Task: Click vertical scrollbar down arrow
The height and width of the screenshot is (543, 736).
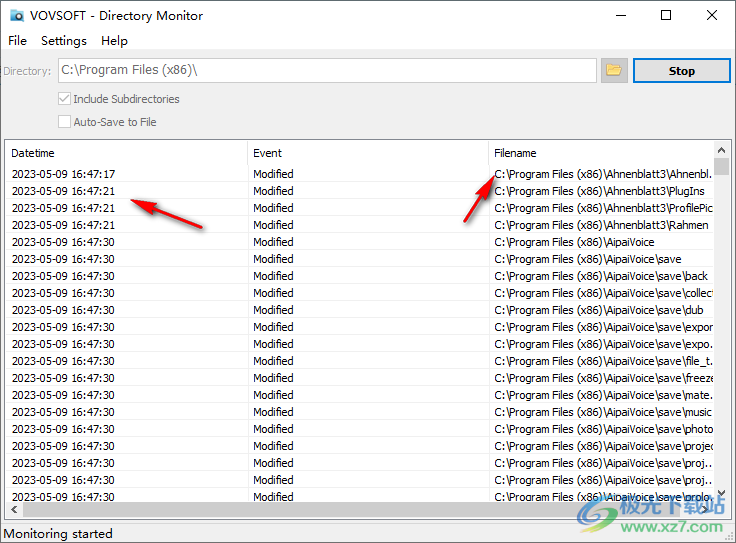Action: 721,493
